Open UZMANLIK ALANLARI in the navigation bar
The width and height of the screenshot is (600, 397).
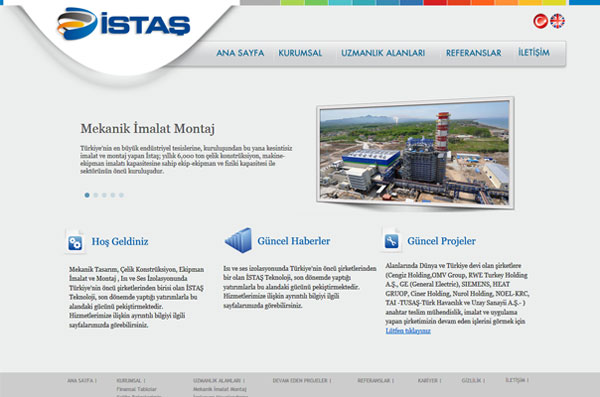tap(383, 53)
